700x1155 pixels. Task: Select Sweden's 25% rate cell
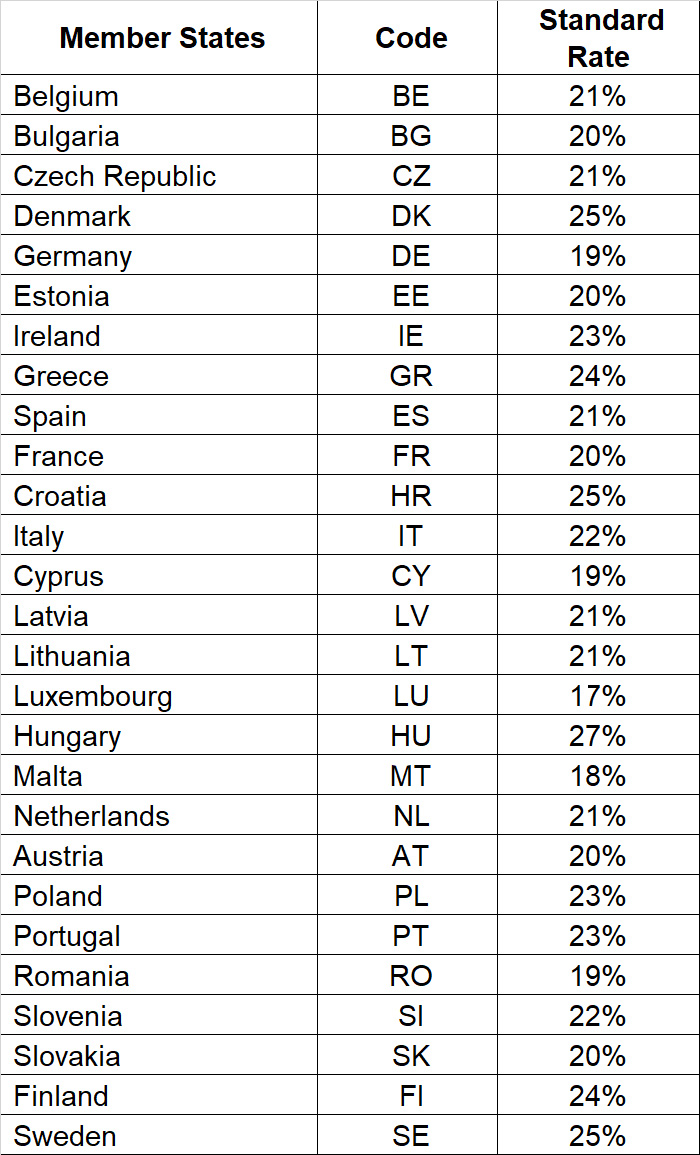(598, 1136)
